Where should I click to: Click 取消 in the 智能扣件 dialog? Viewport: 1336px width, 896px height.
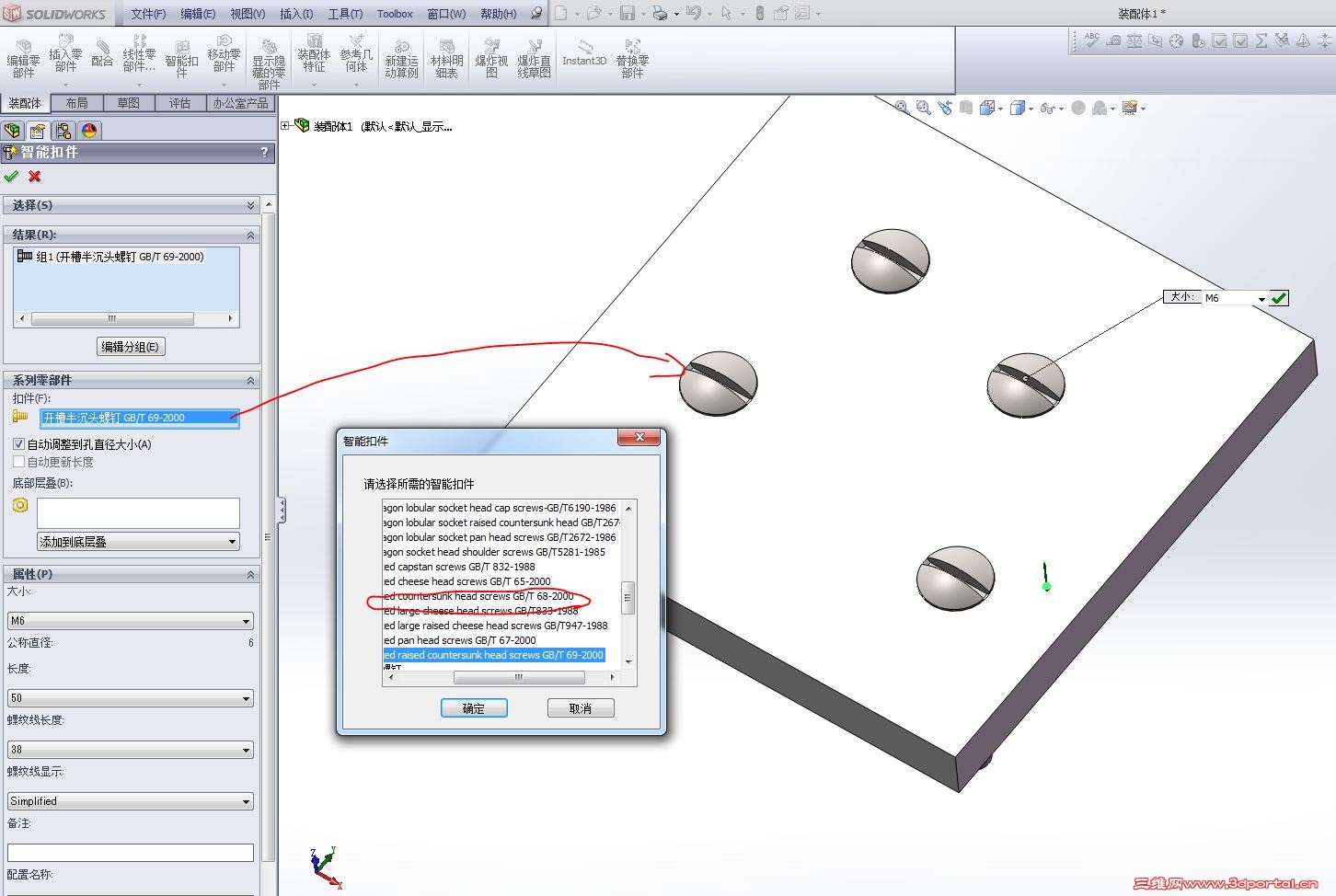pos(581,708)
